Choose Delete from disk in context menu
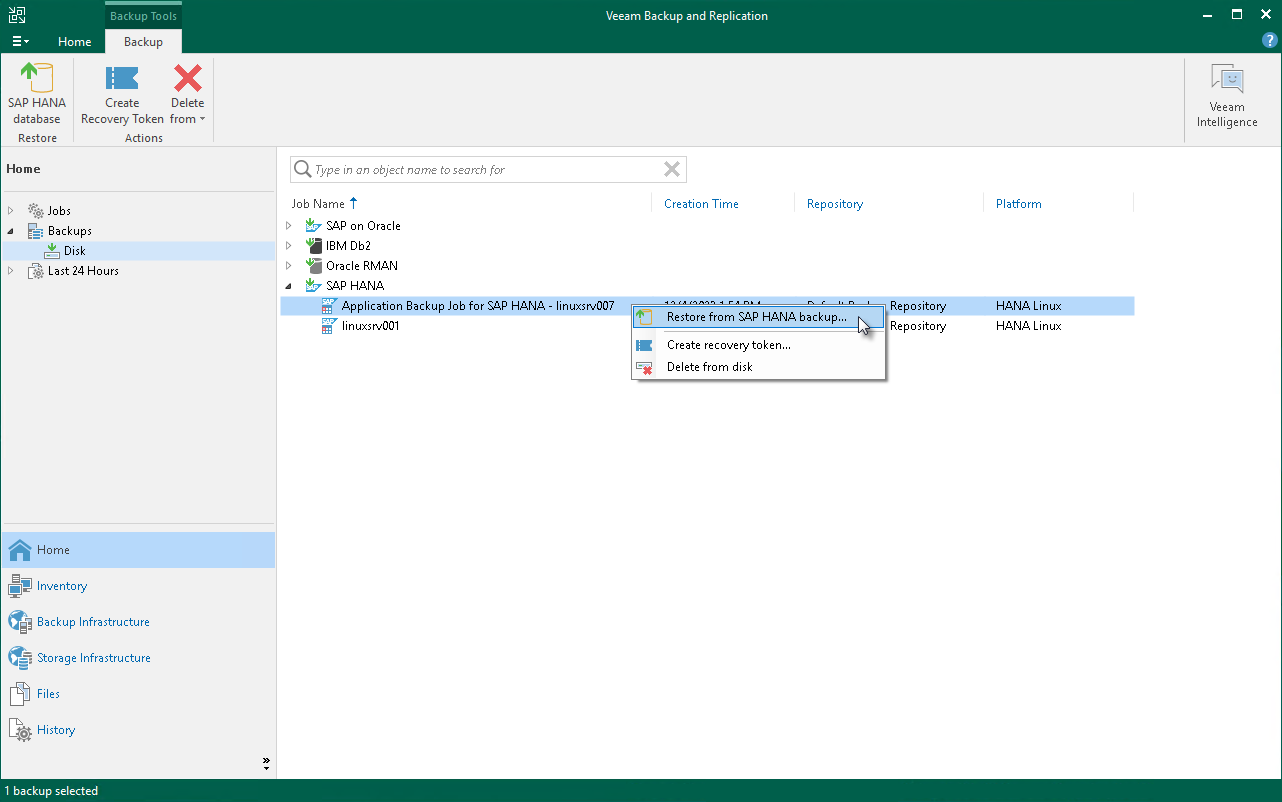This screenshot has height=802, width=1282. (x=758, y=367)
